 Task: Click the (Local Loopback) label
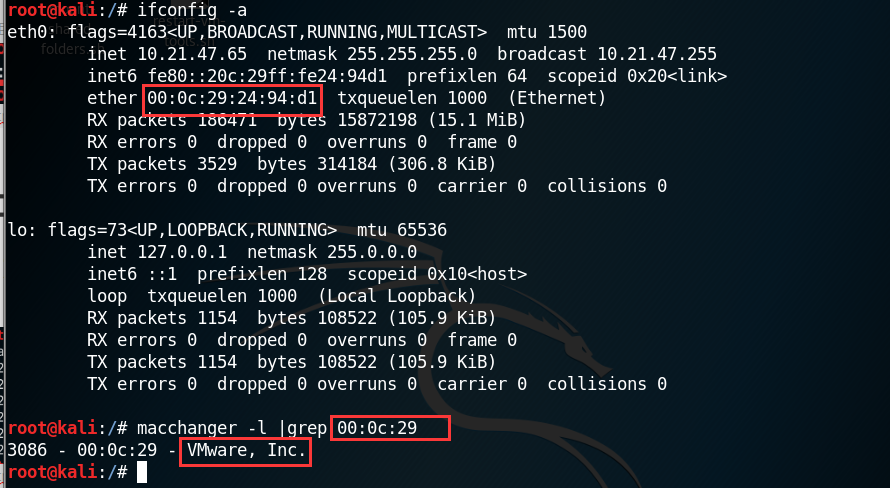[x=397, y=296]
